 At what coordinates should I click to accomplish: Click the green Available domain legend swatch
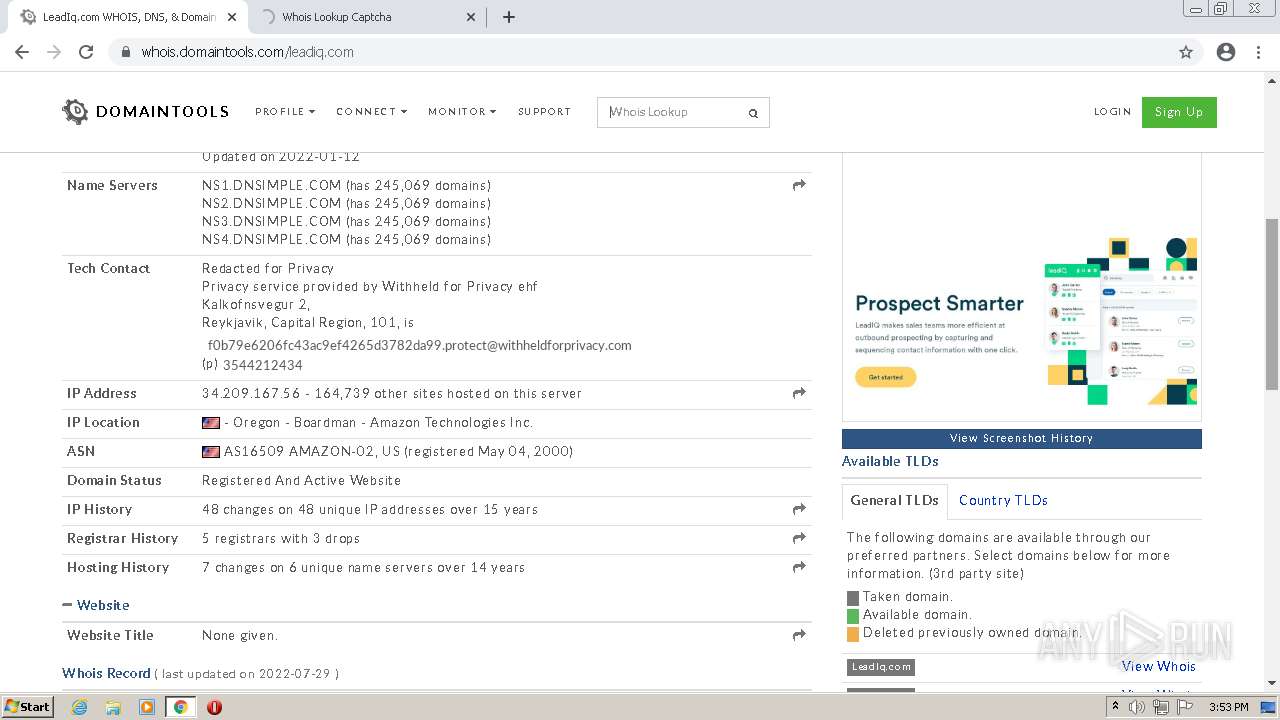[x=853, y=615]
